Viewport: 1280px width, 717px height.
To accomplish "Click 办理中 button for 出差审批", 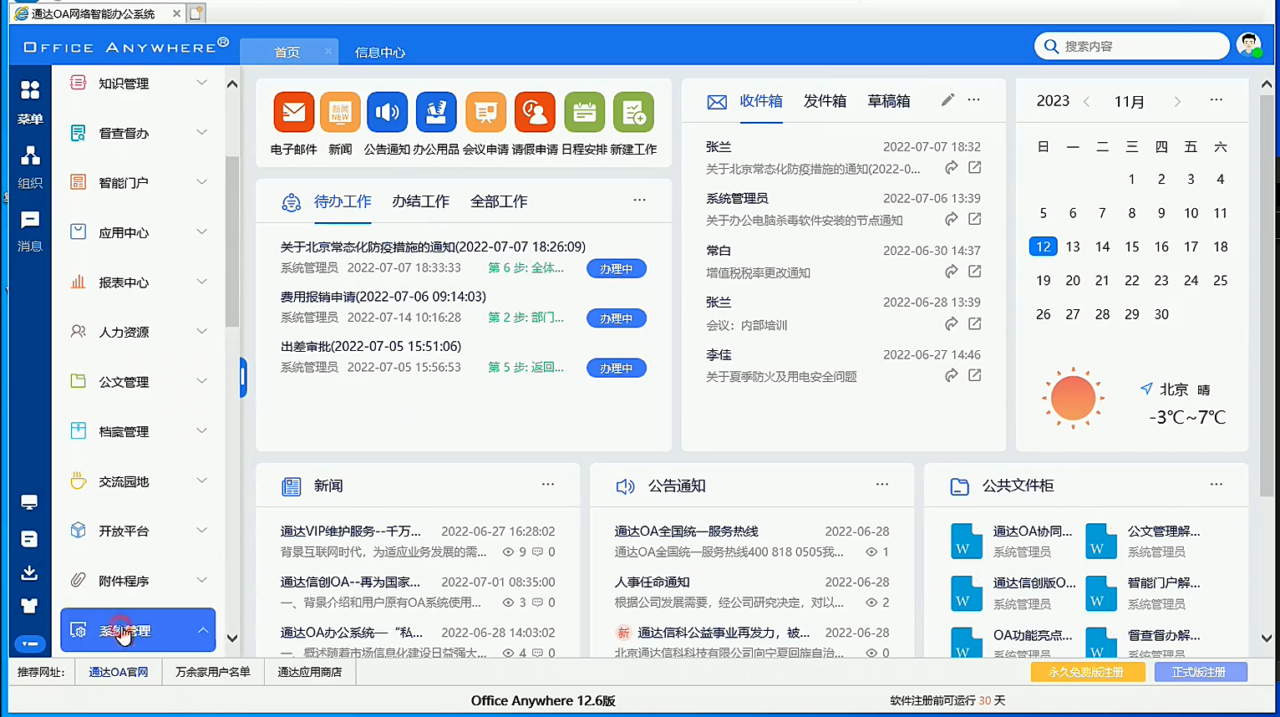I will pyautogui.click(x=616, y=369).
